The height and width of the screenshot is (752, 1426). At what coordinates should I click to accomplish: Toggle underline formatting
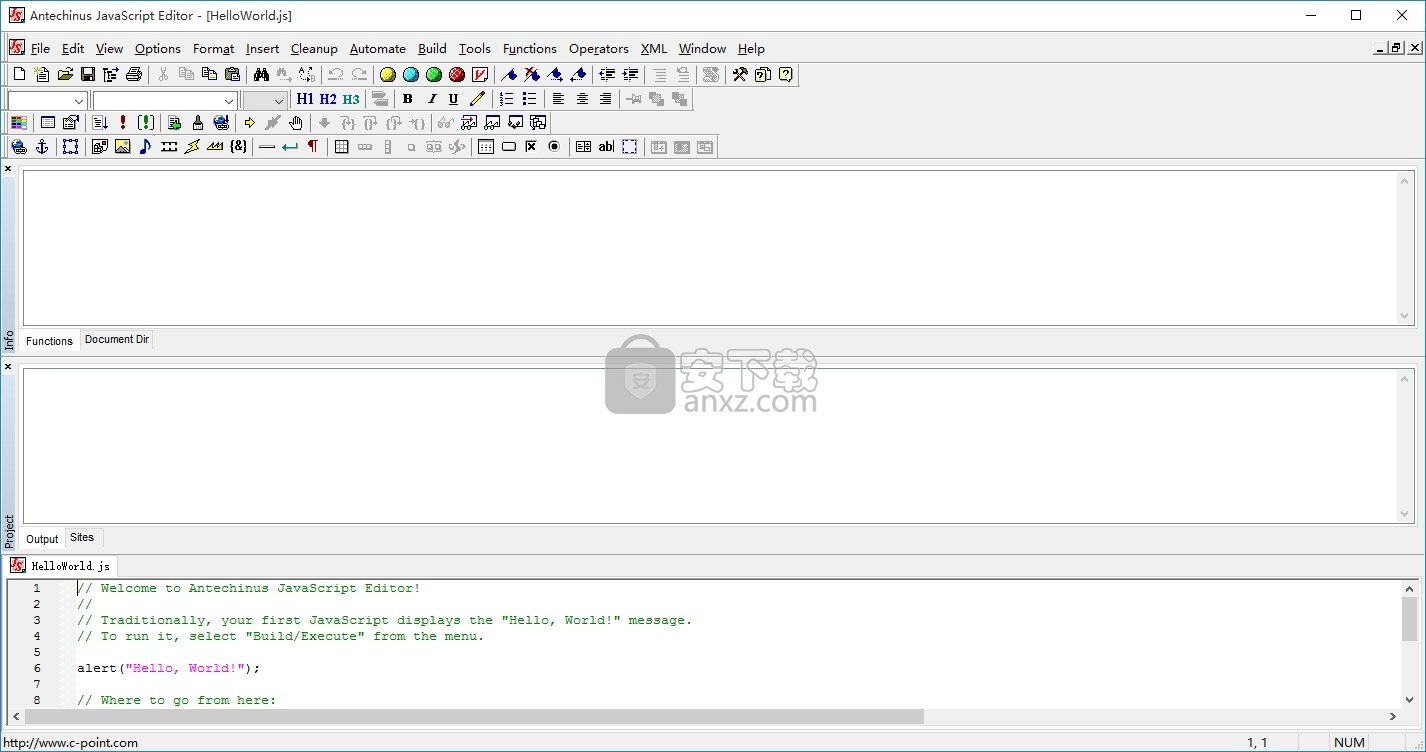(x=454, y=99)
